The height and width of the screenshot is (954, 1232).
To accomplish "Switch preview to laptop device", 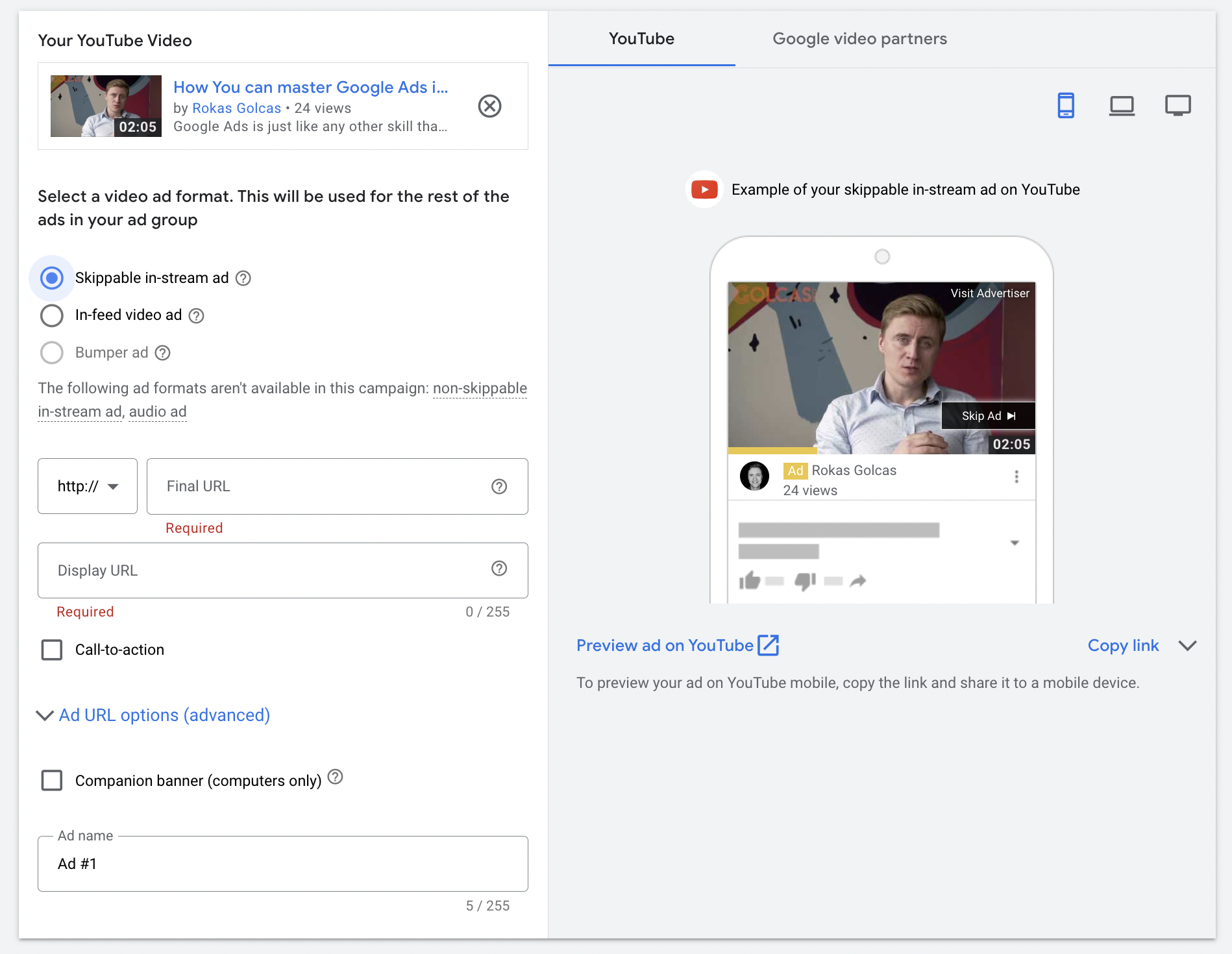I will point(1122,105).
